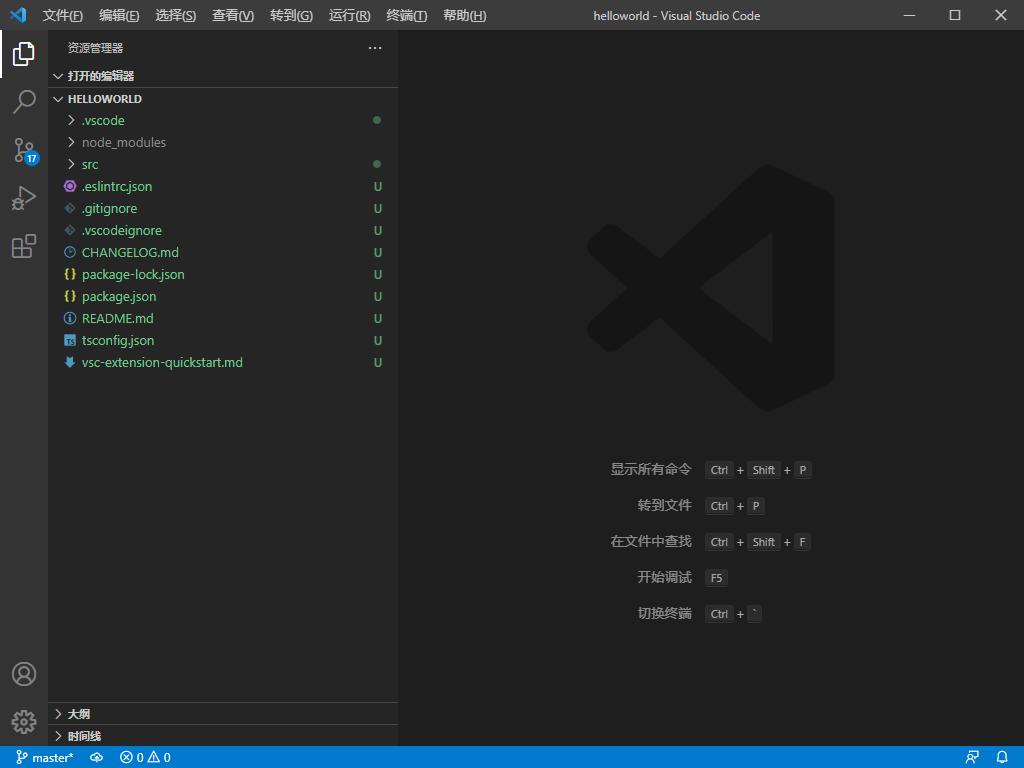Click the F5 key label
The width and height of the screenshot is (1024, 768).
point(716,578)
